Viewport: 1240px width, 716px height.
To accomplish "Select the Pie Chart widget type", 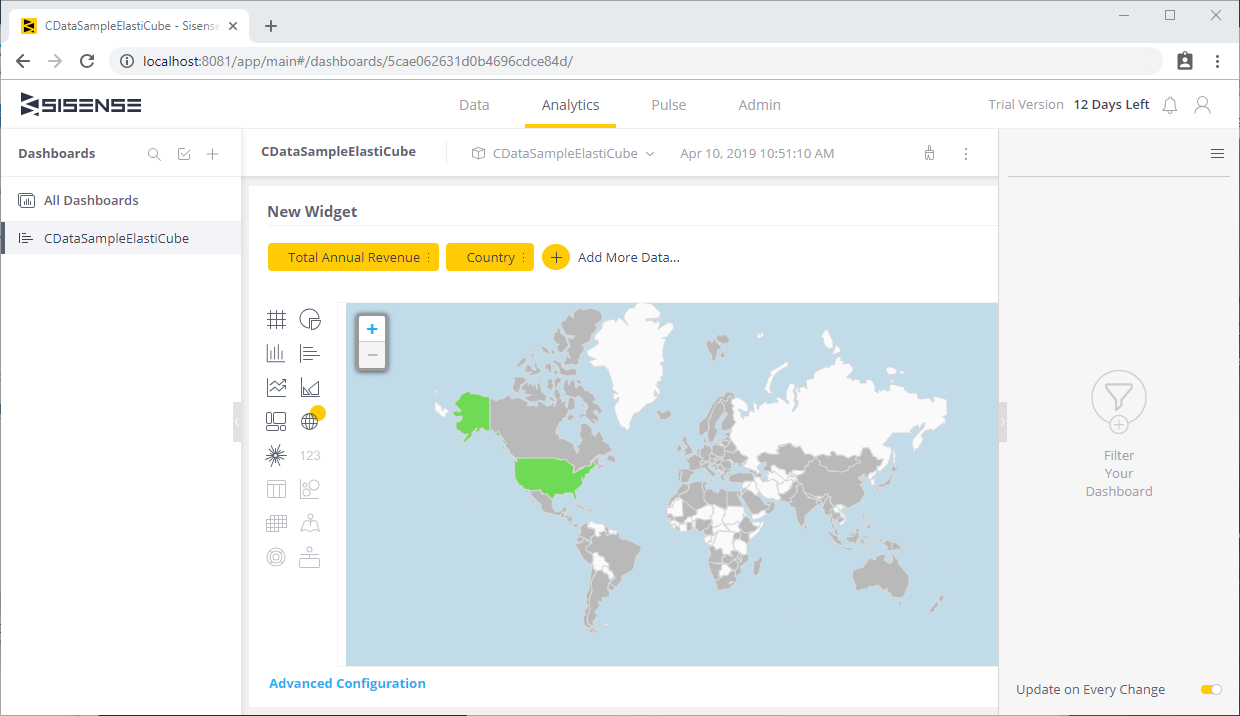I will 310,319.
